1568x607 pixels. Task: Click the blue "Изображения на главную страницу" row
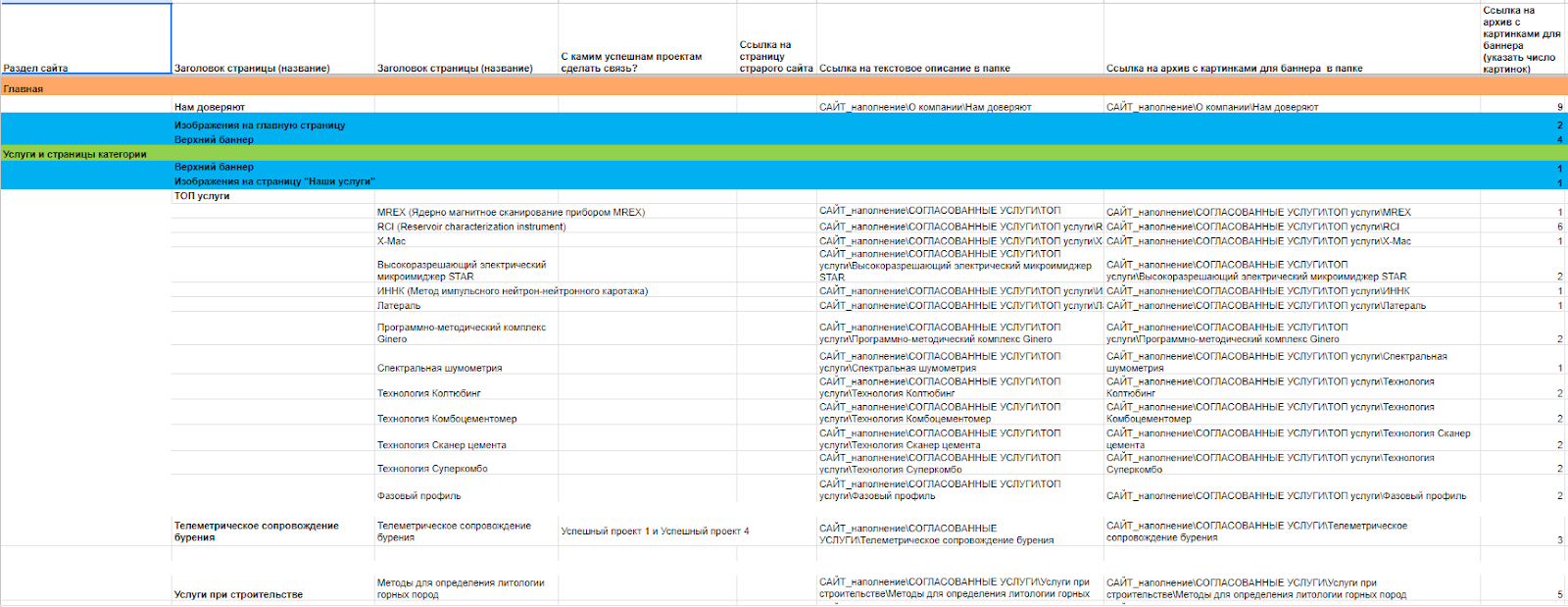point(784,126)
